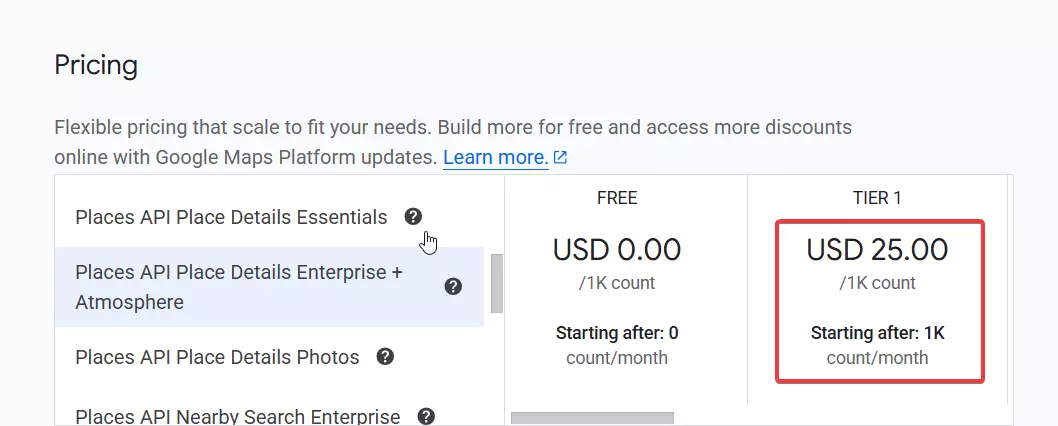Select Place Details Enterprise + Atmosphere item
1058x426 pixels.
pyautogui.click(x=239, y=287)
